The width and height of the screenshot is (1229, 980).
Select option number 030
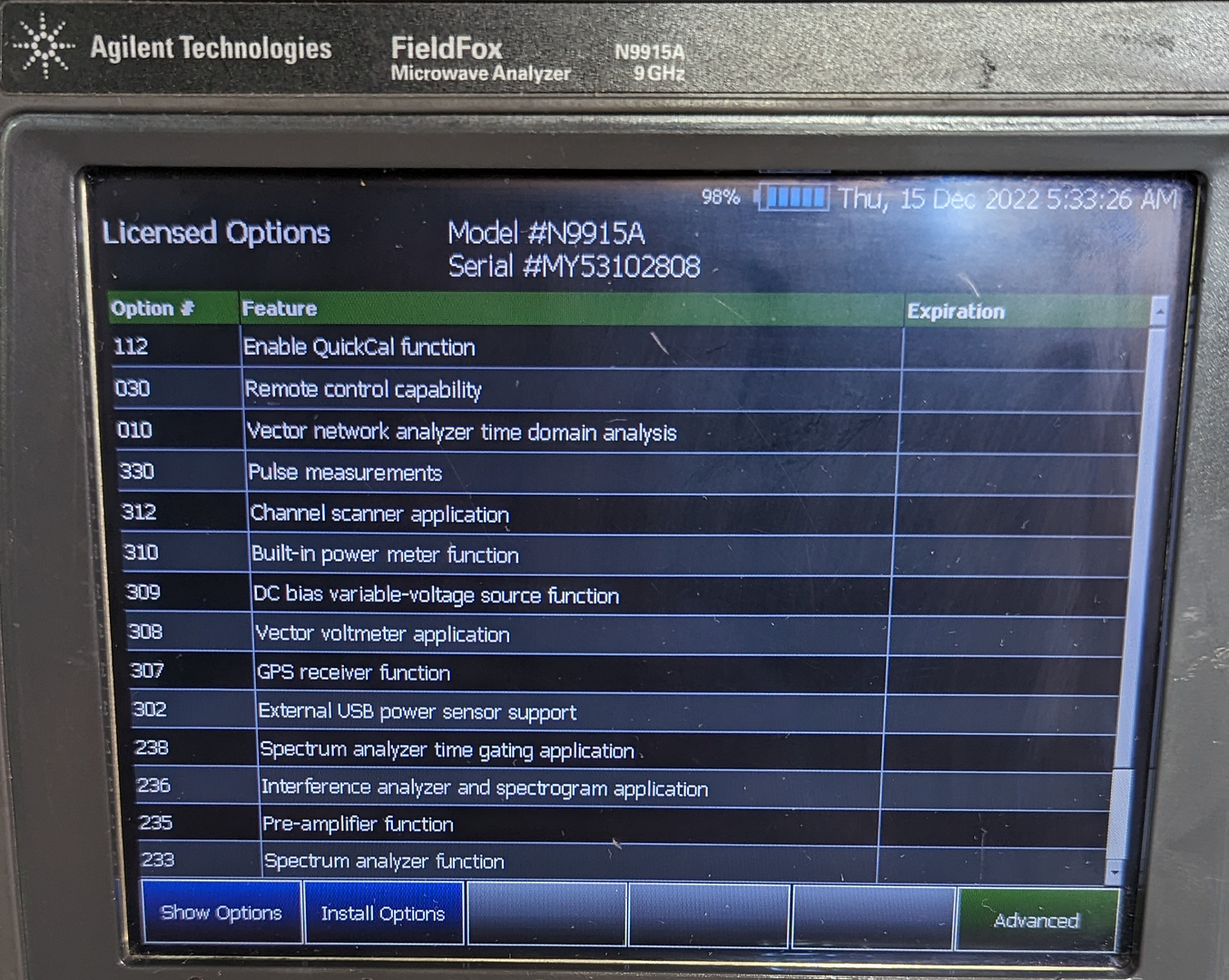click(133, 388)
